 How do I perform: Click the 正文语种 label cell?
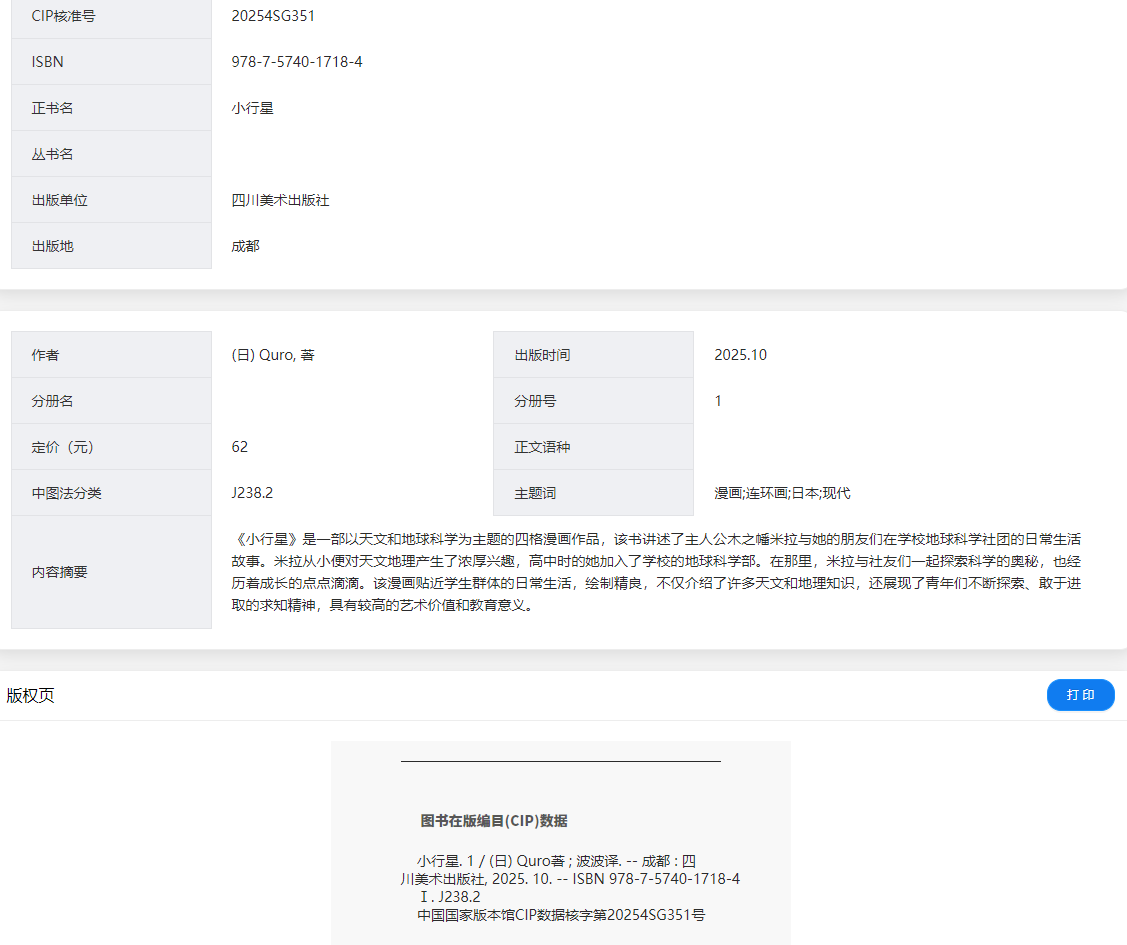542,447
